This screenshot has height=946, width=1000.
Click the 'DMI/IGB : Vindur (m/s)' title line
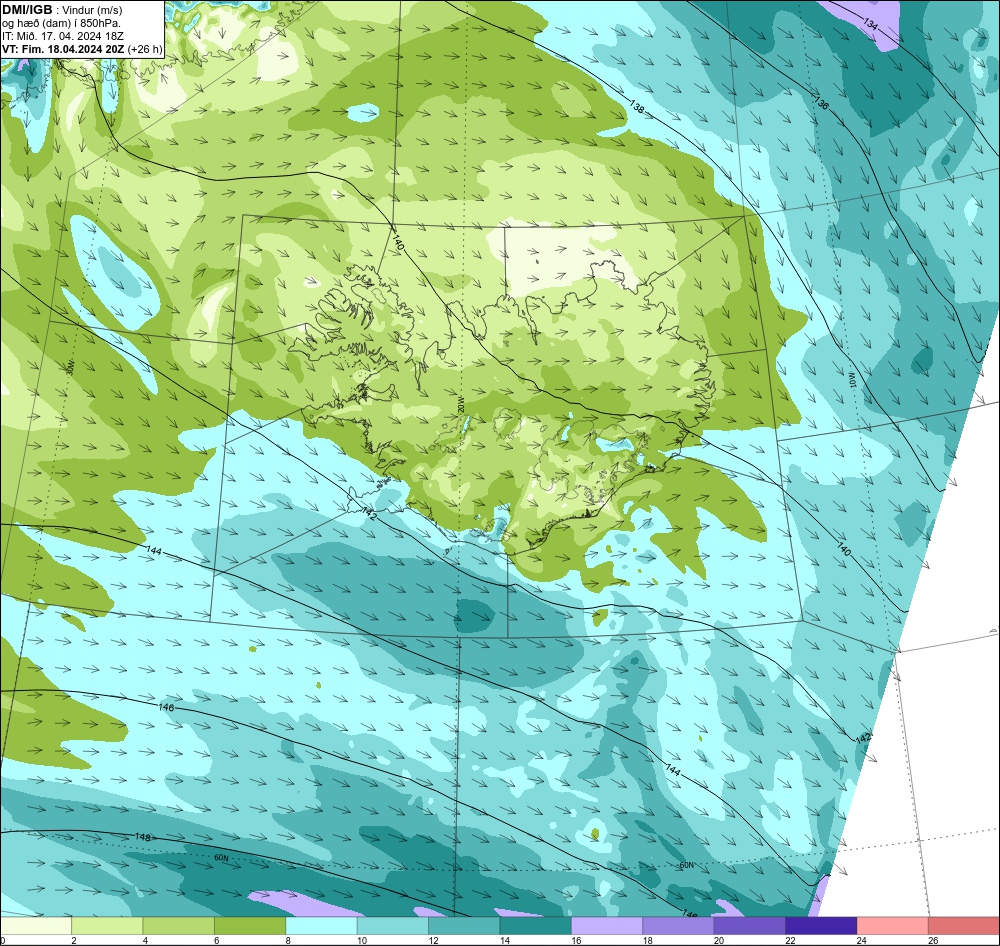[x=62, y=10]
